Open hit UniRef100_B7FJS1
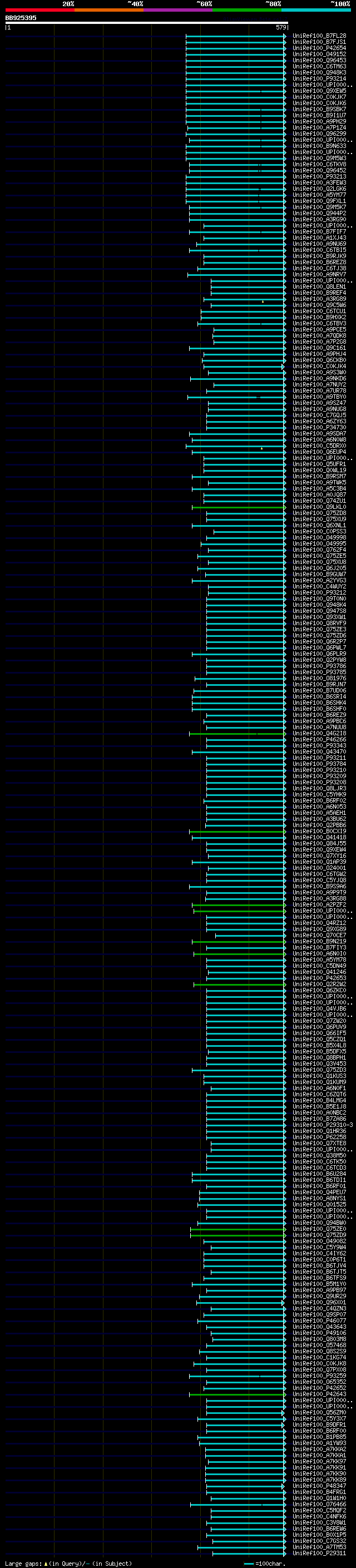The width and height of the screenshot is (356, 1568). point(319,42)
